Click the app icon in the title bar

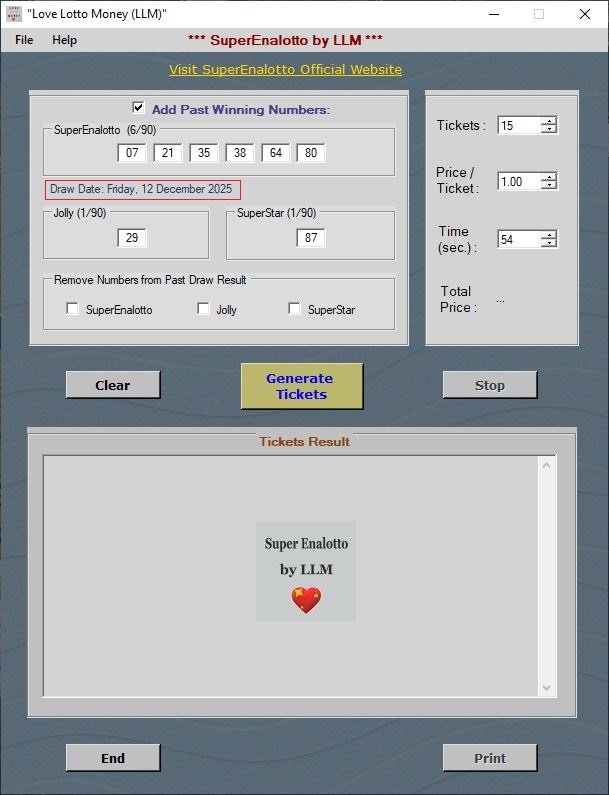tap(14, 14)
